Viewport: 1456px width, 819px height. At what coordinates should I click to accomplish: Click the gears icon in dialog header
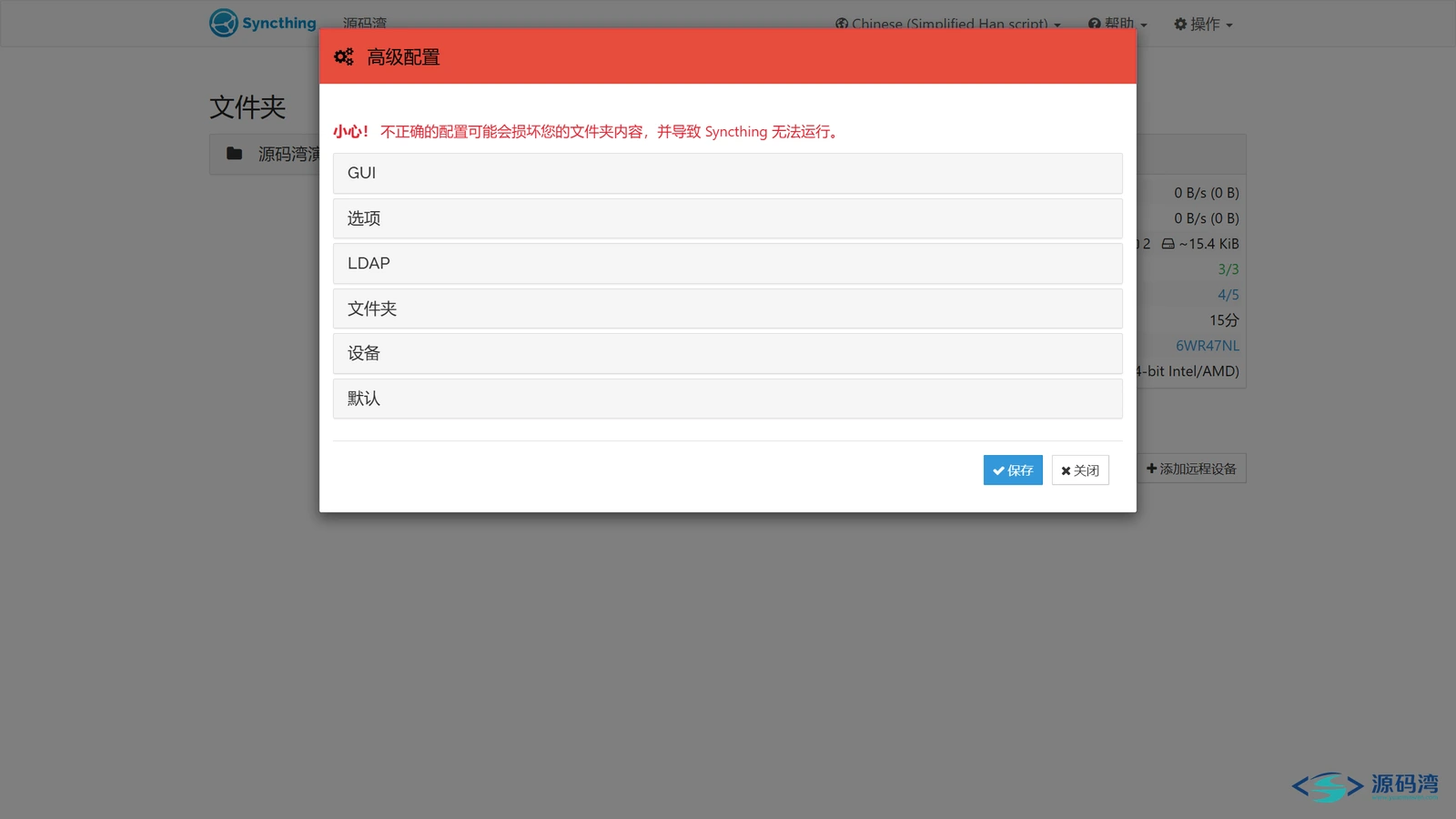coord(344,56)
